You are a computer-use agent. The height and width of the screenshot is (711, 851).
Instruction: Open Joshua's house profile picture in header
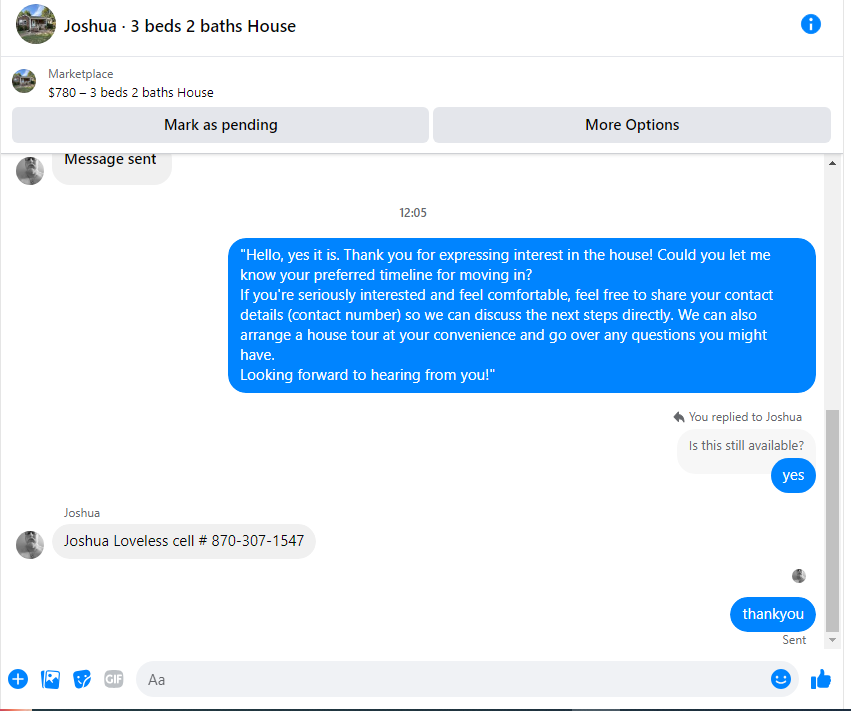tap(36, 24)
